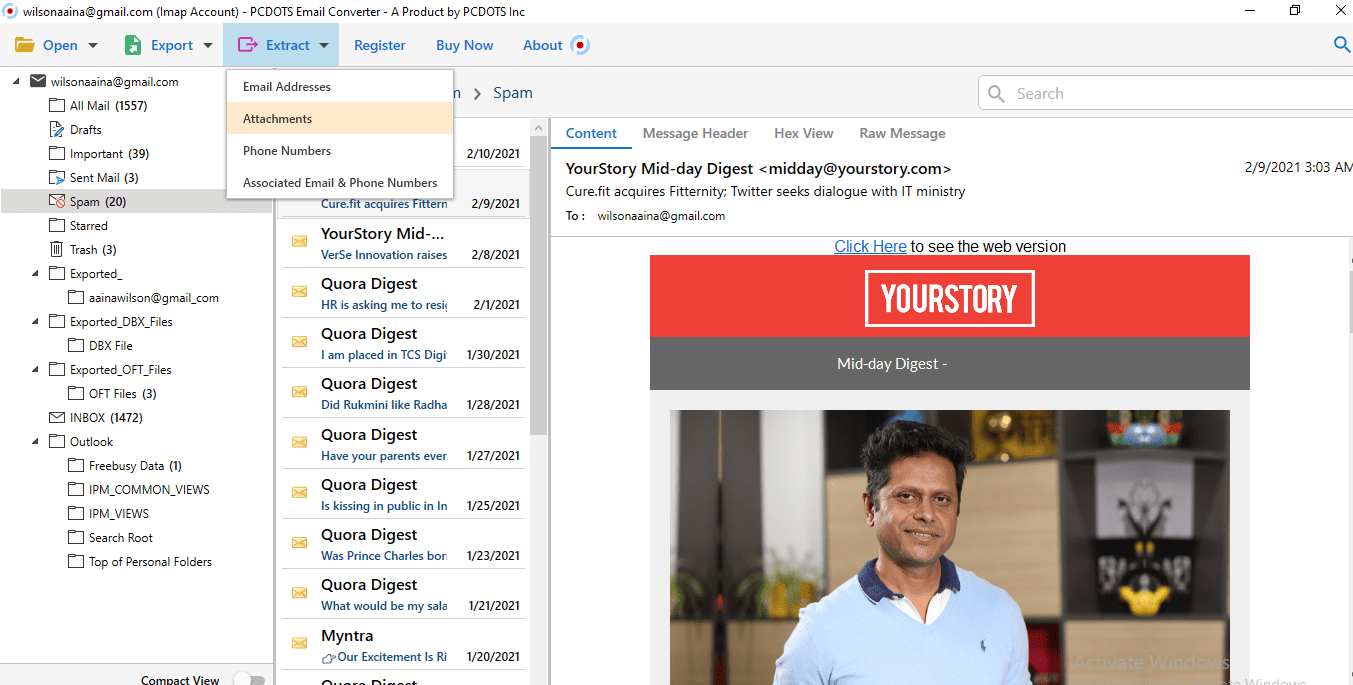Switch to the Hex View tab

[803, 133]
